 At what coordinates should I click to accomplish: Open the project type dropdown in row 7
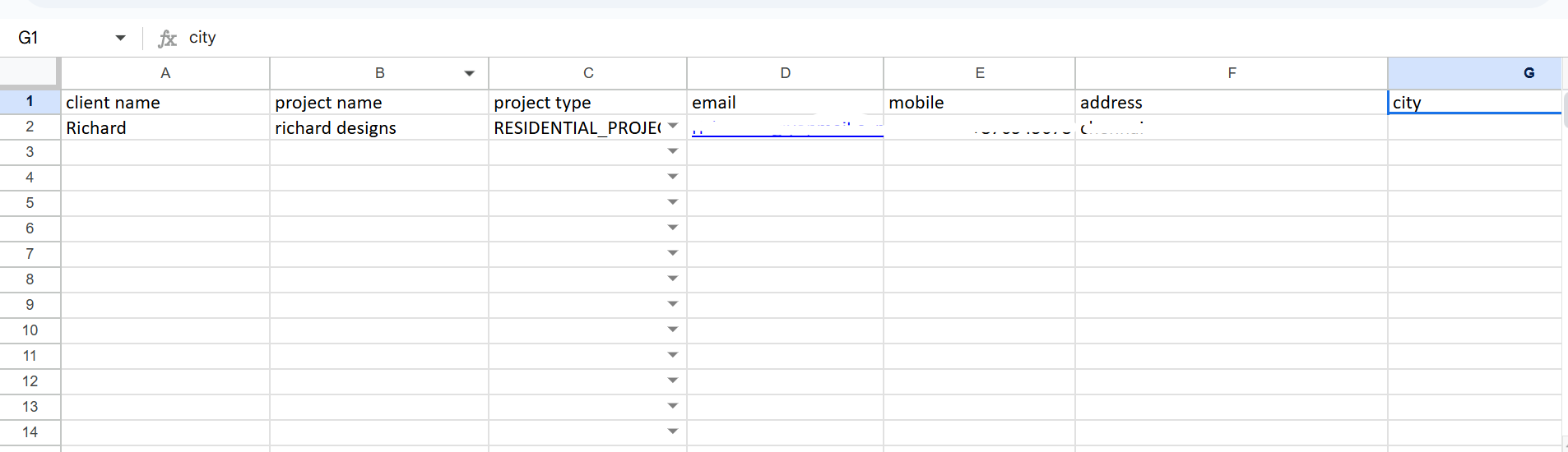click(x=673, y=253)
